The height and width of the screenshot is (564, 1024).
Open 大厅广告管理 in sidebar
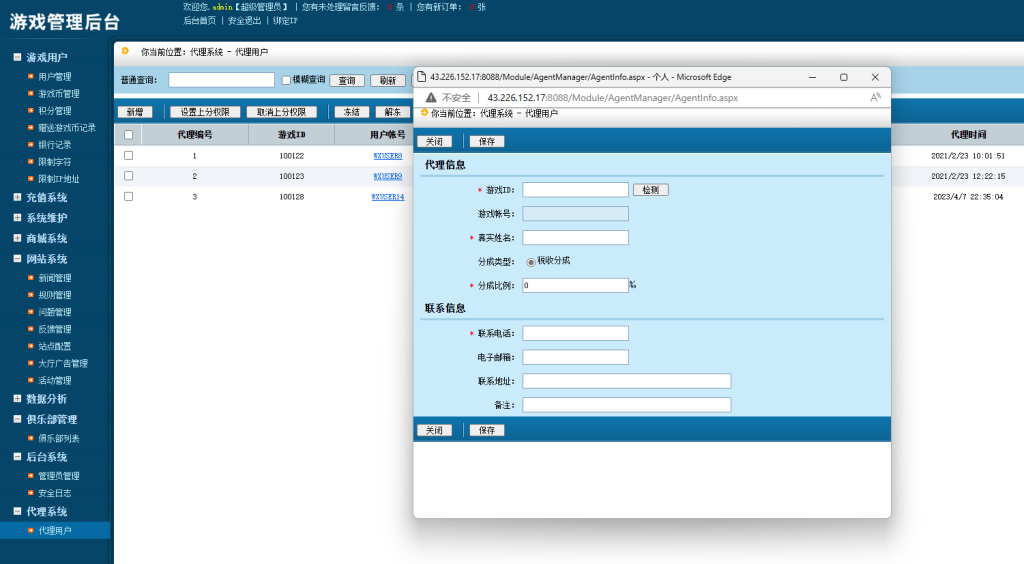[63, 363]
